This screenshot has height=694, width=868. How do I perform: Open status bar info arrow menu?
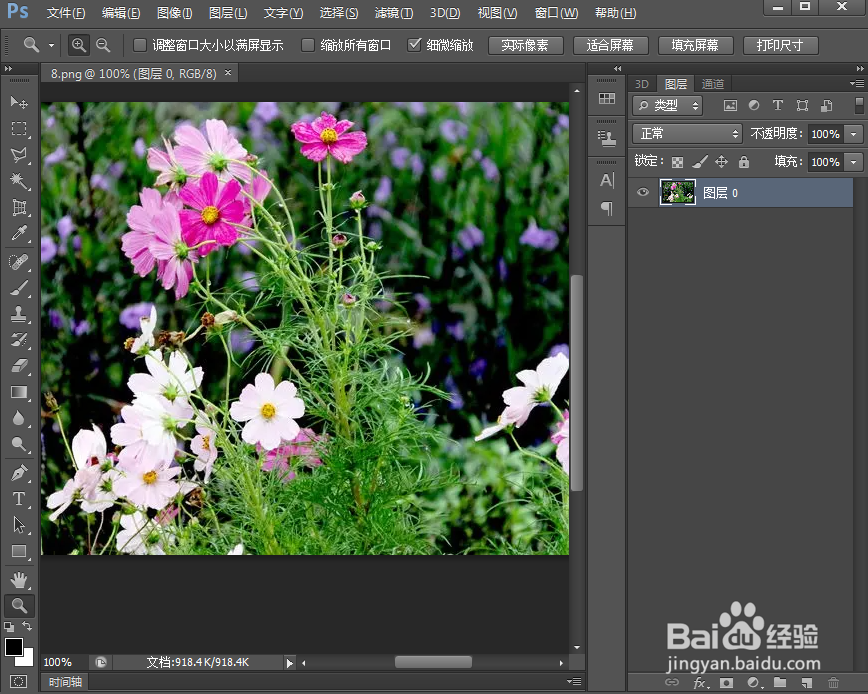[290, 662]
